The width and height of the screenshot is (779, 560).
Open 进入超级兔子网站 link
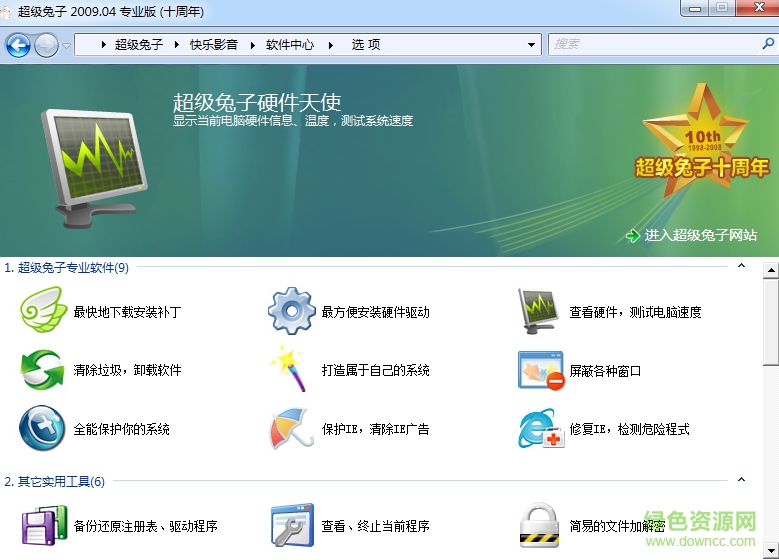tap(701, 235)
